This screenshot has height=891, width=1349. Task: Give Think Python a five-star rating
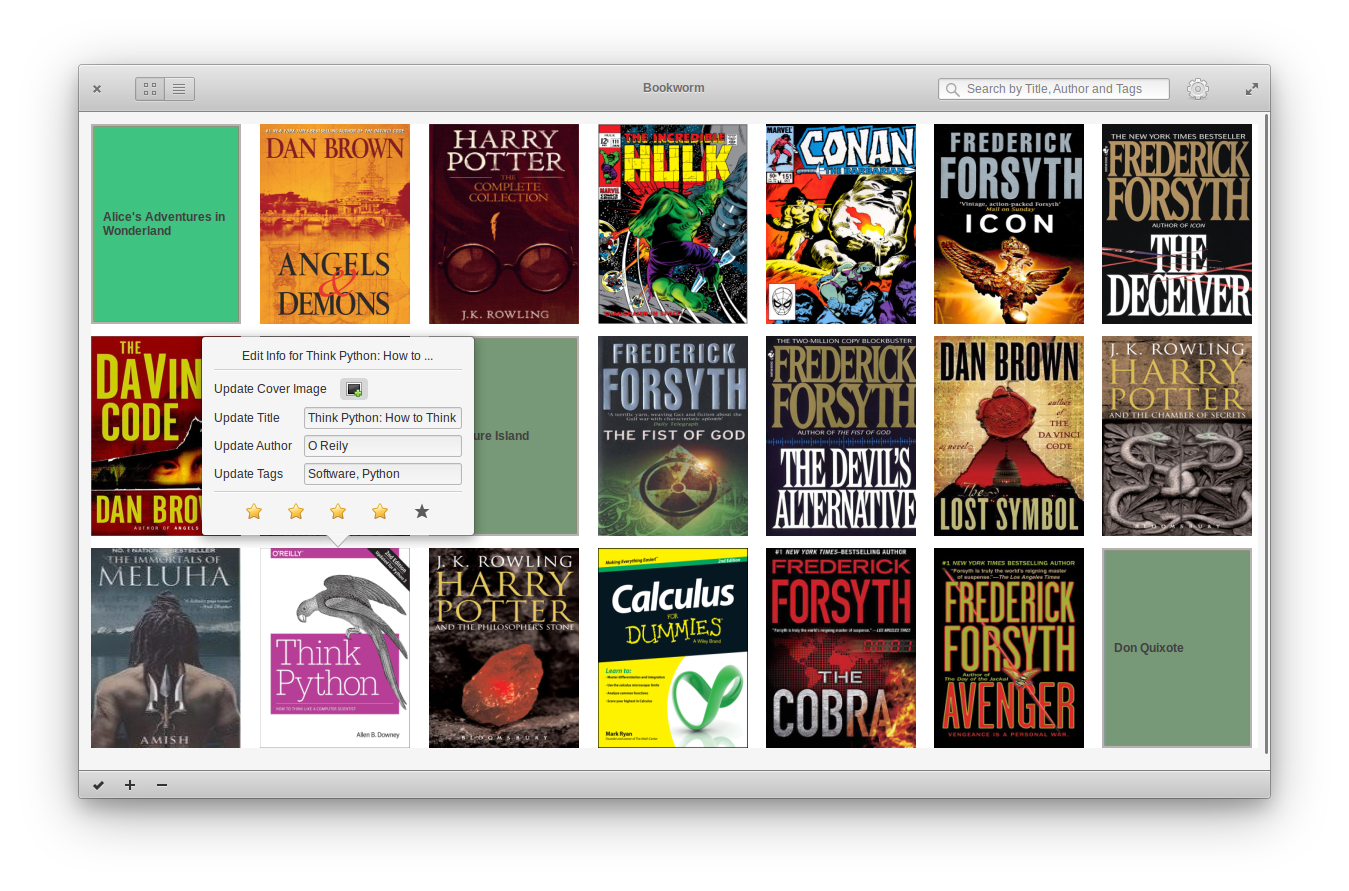(x=422, y=511)
